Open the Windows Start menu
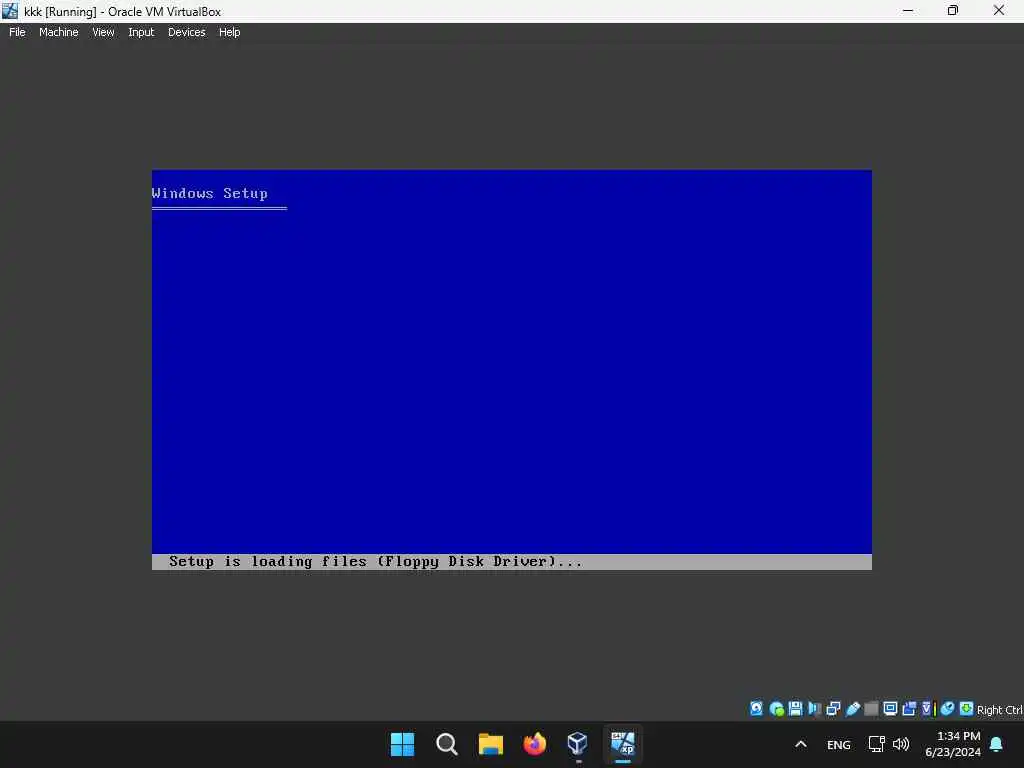 [402, 744]
